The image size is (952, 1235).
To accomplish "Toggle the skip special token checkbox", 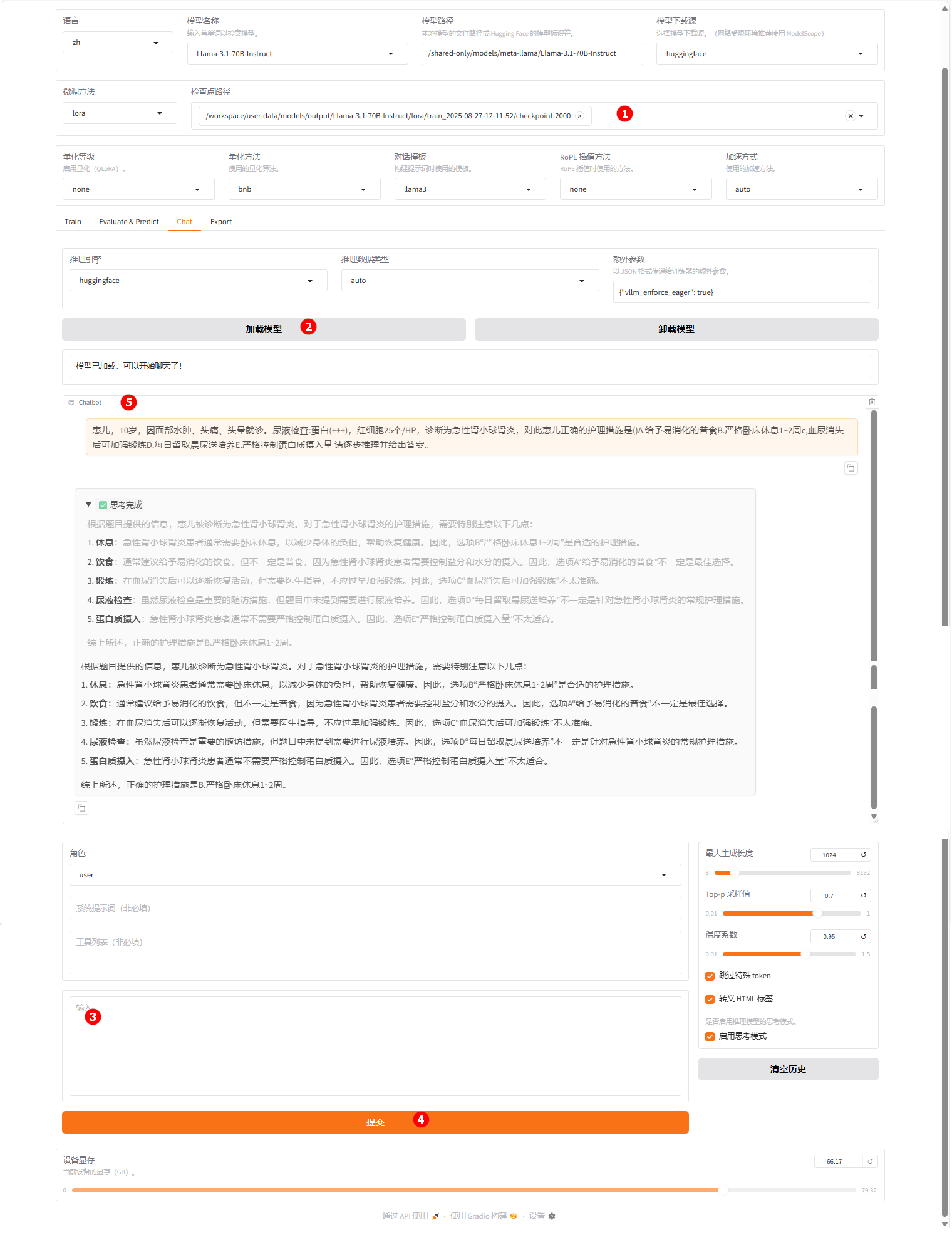I will (710, 976).
